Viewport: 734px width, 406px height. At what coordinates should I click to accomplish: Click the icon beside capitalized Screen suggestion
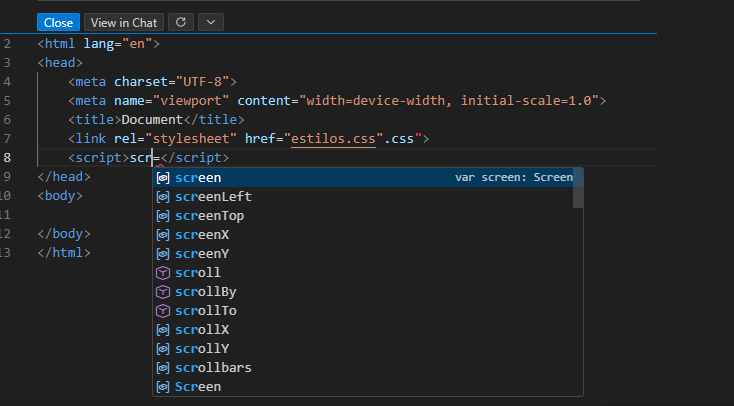click(x=164, y=387)
